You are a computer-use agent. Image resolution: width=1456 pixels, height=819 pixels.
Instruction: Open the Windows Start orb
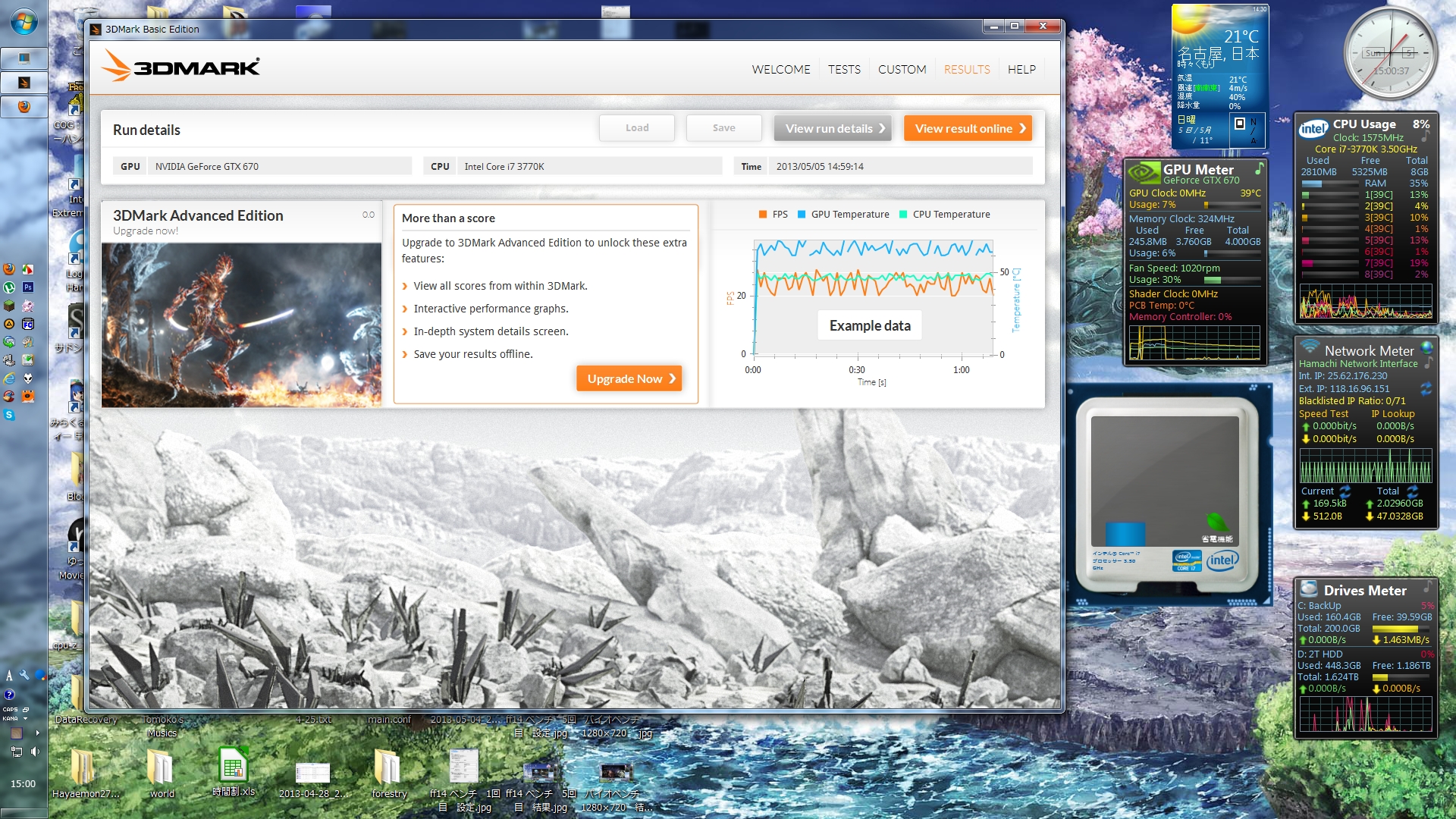pyautogui.click(x=24, y=22)
